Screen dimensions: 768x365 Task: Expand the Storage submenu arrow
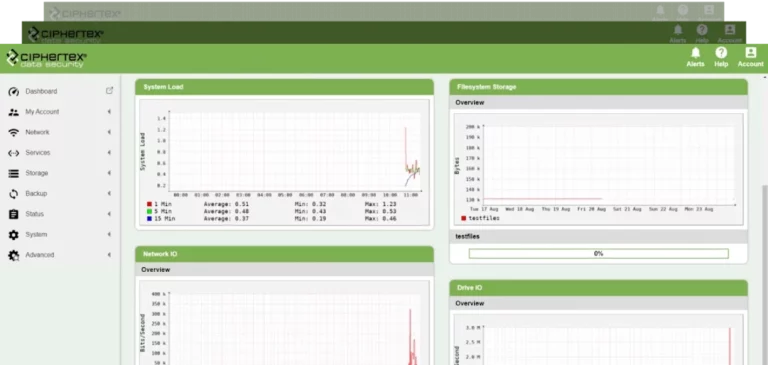point(109,173)
